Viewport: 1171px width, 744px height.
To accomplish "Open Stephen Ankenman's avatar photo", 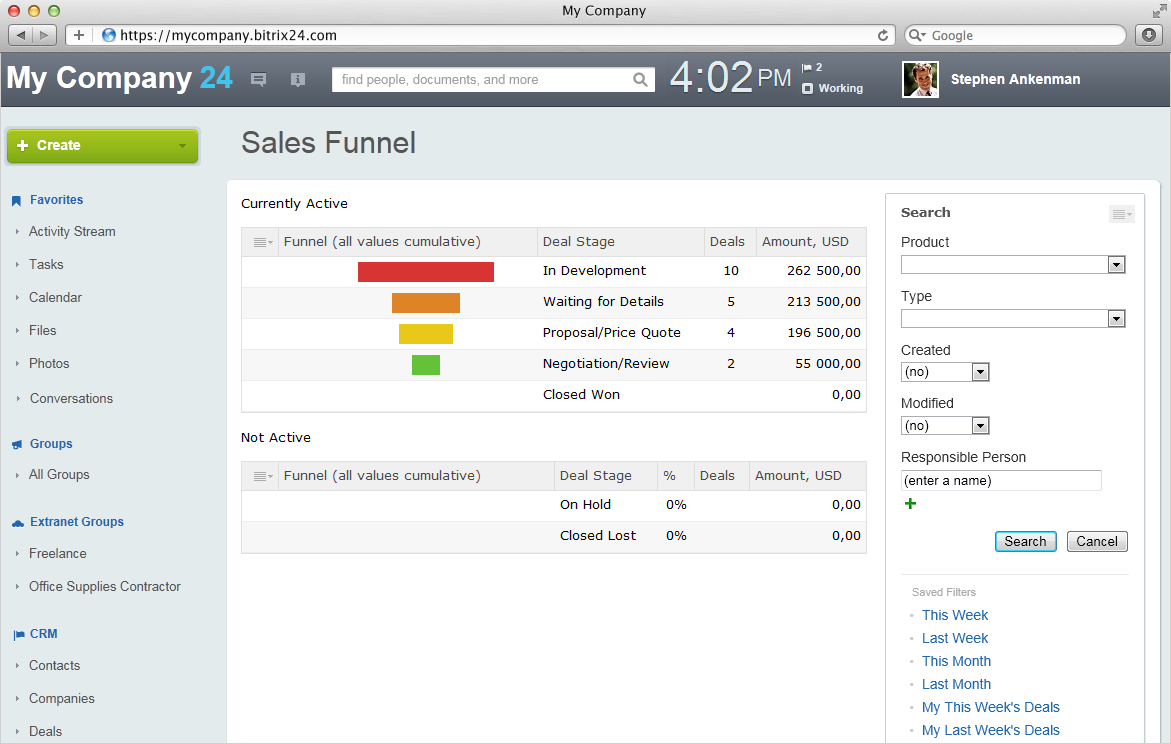I will click(920, 79).
